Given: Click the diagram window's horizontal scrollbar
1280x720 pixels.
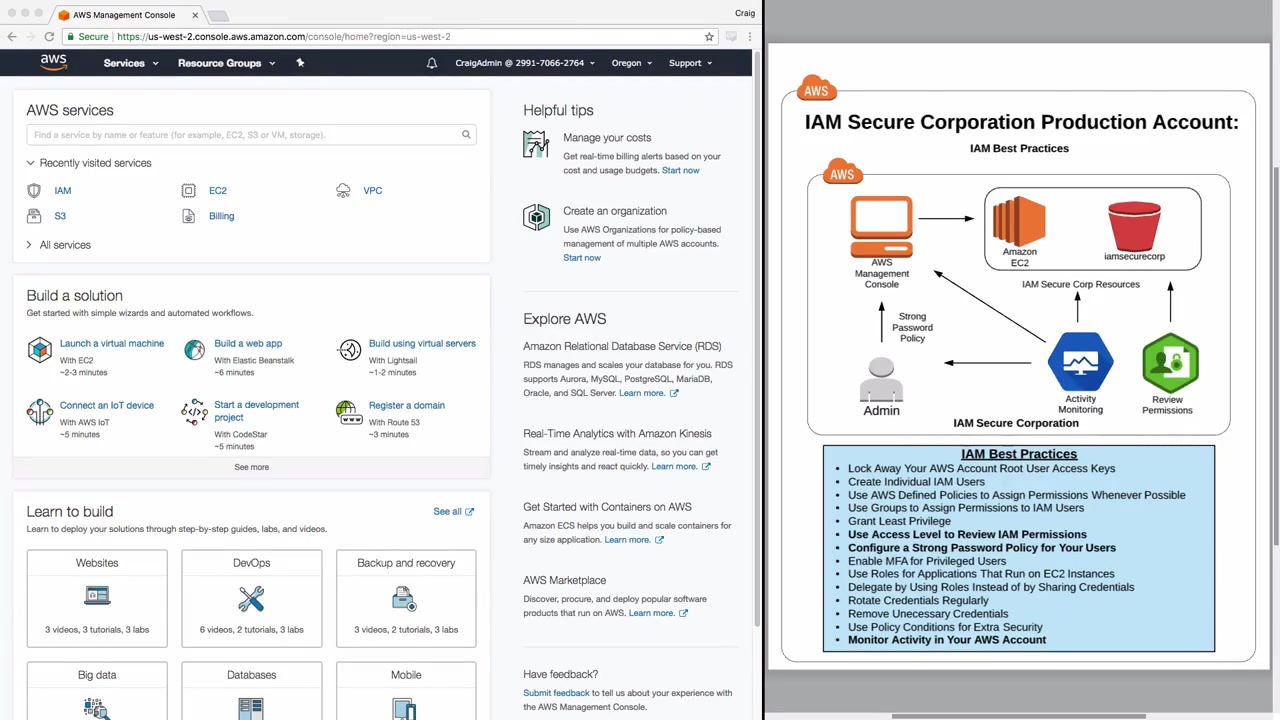Looking at the screenshot, I should (x=1018, y=716).
